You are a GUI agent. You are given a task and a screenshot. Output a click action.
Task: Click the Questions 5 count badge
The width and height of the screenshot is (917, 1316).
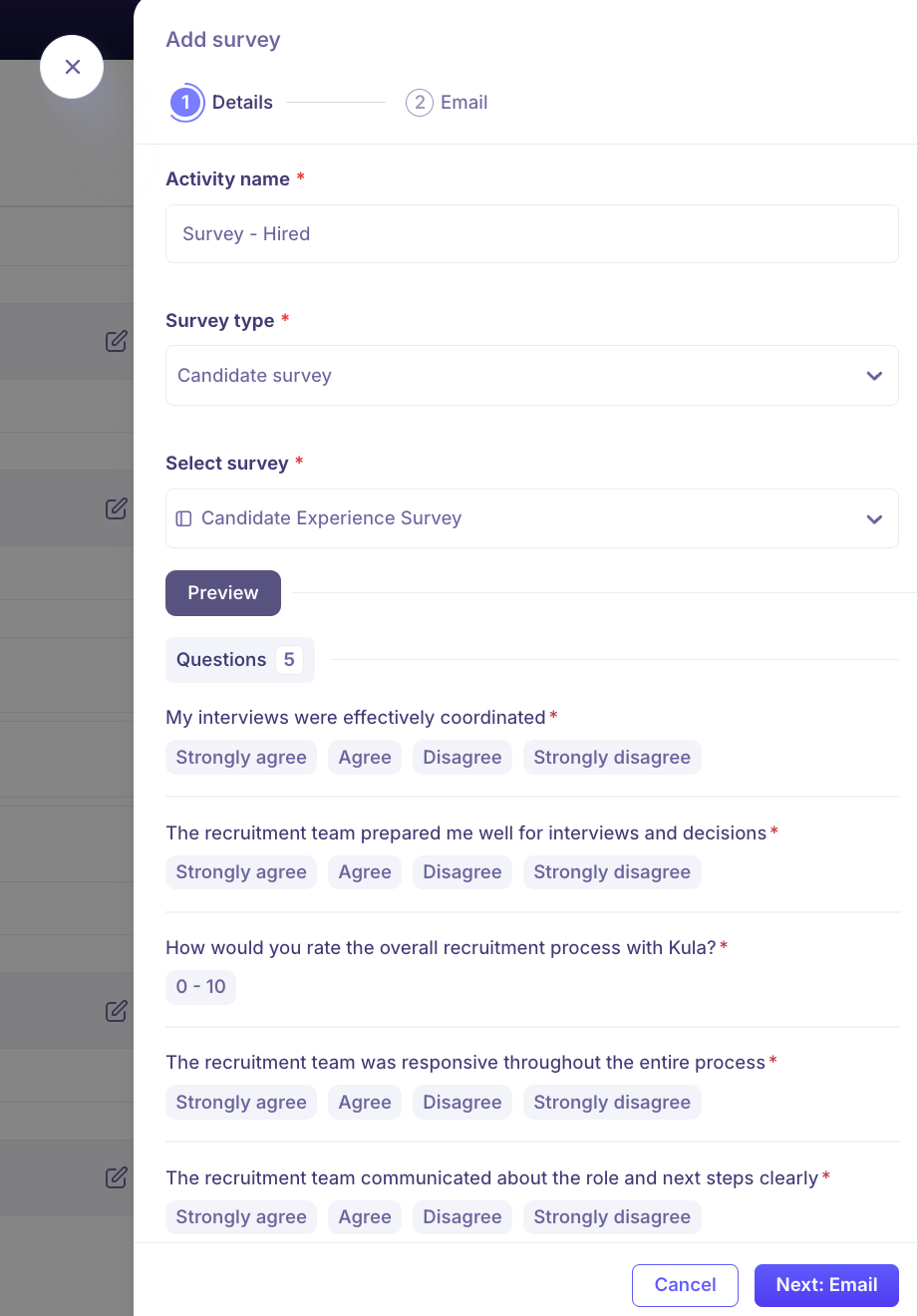click(289, 660)
